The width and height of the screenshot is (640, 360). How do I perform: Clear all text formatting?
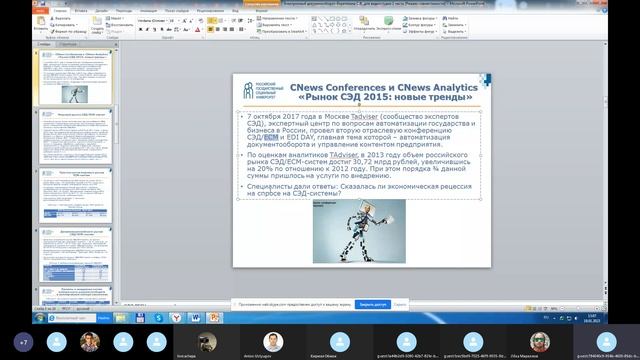point(200,20)
